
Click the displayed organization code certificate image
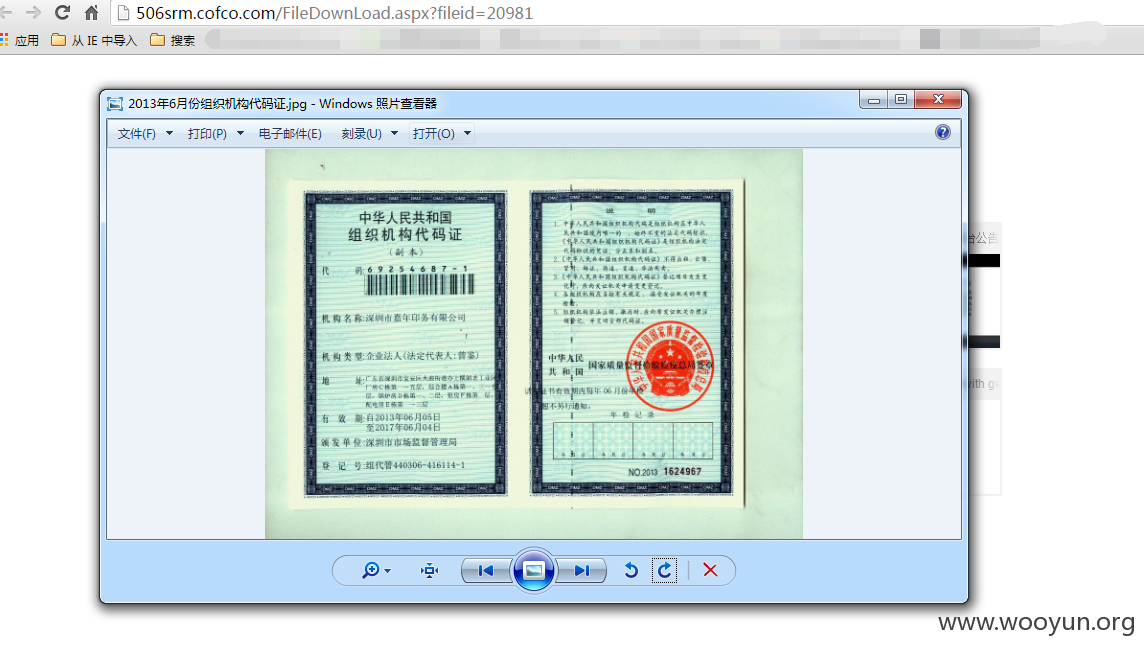533,344
